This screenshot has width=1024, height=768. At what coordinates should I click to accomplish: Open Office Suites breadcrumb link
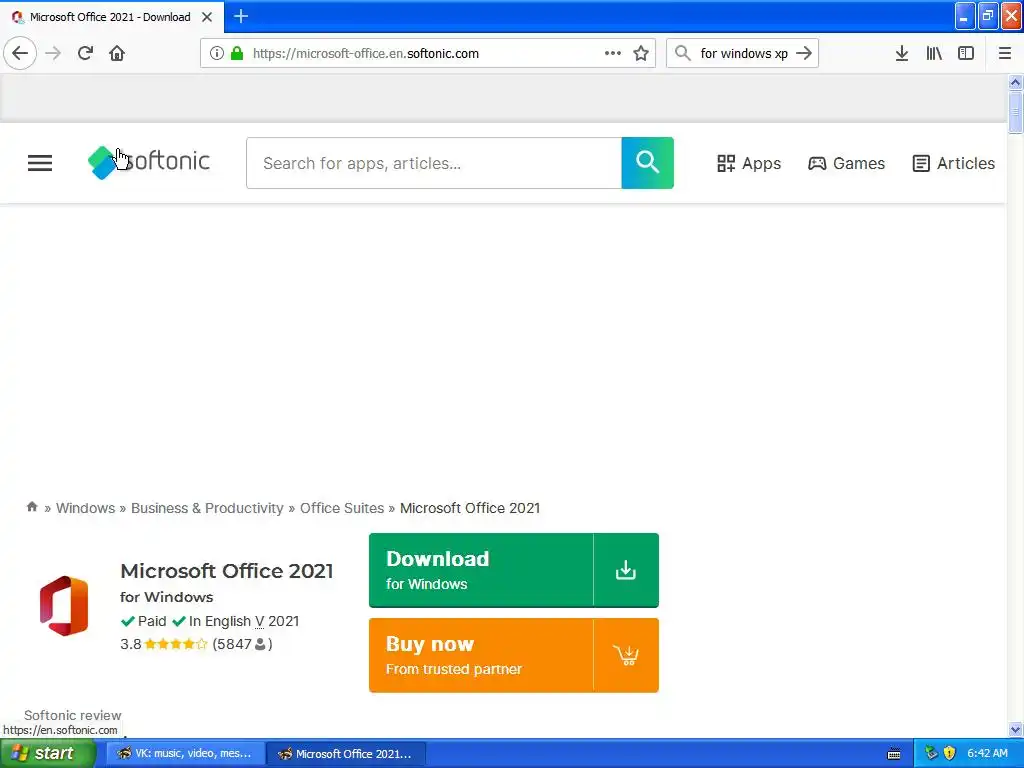coord(342,508)
